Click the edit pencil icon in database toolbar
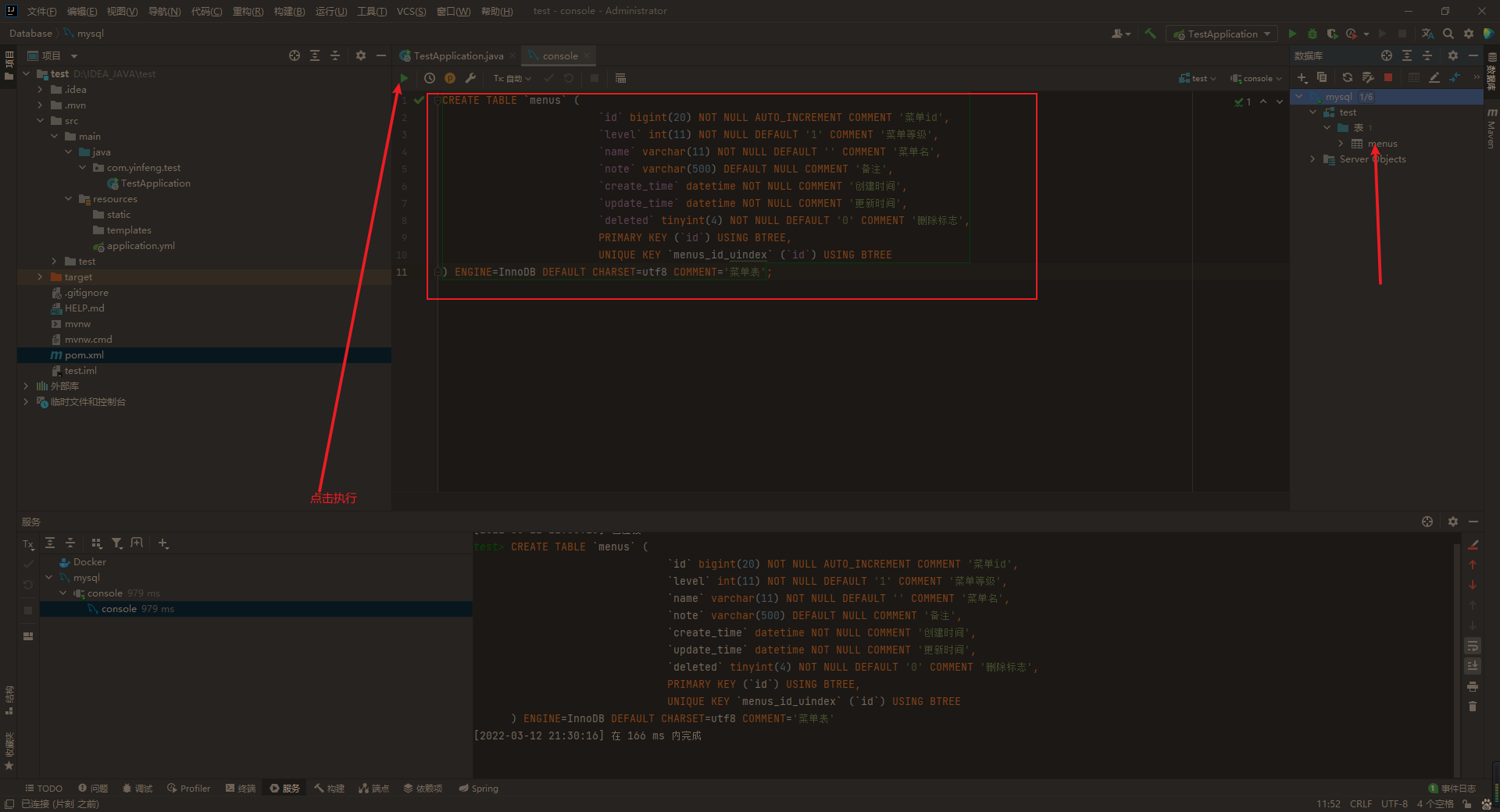1500x812 pixels. [x=1434, y=77]
